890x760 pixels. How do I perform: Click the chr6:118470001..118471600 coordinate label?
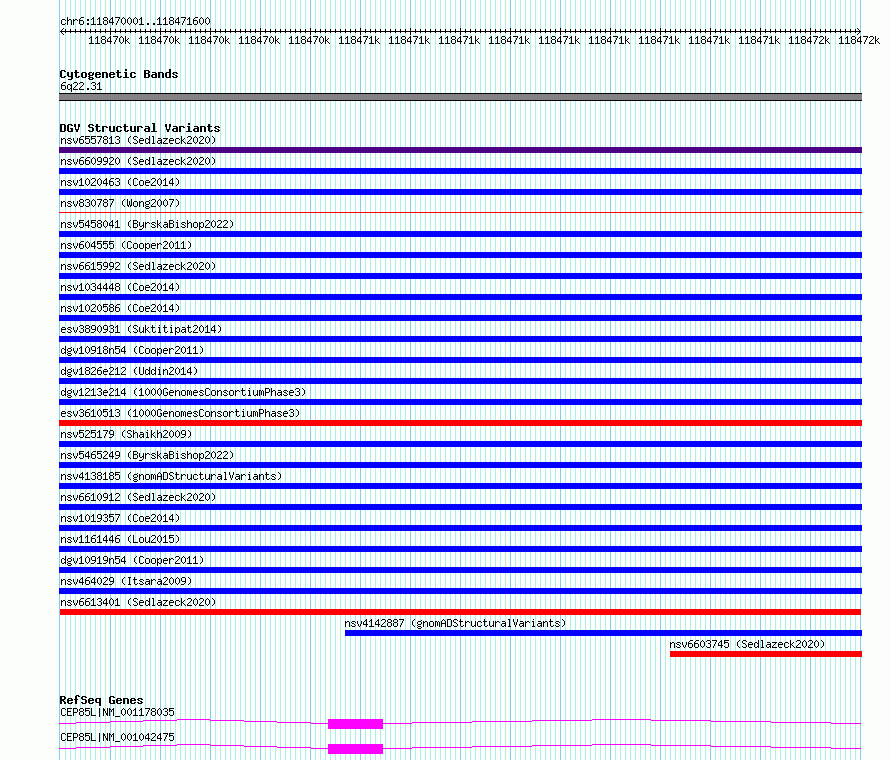pos(135,21)
